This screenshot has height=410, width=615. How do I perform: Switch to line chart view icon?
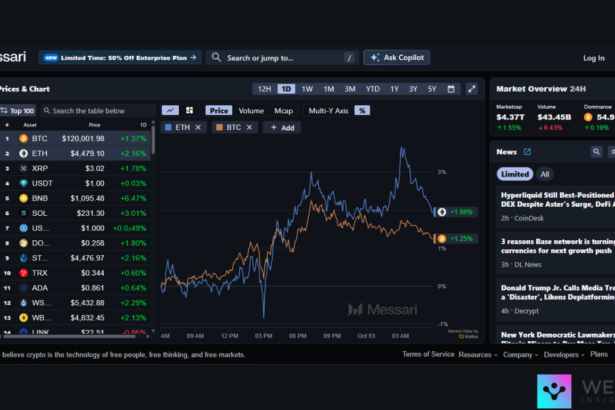point(170,110)
